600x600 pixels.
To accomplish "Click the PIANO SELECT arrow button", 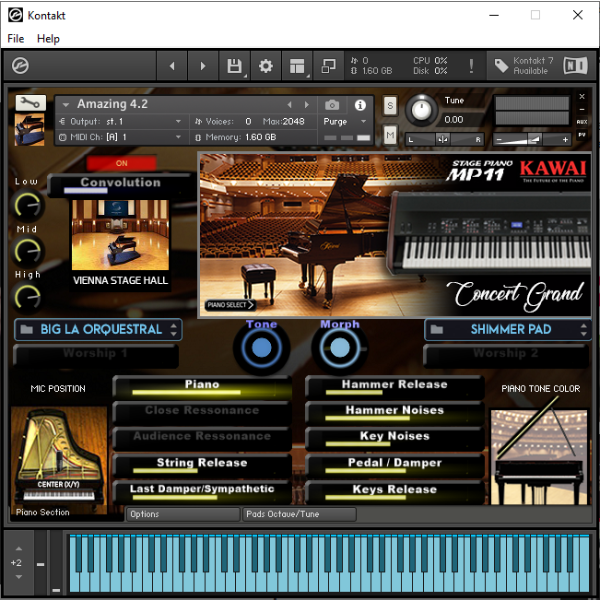I will click(x=230, y=305).
